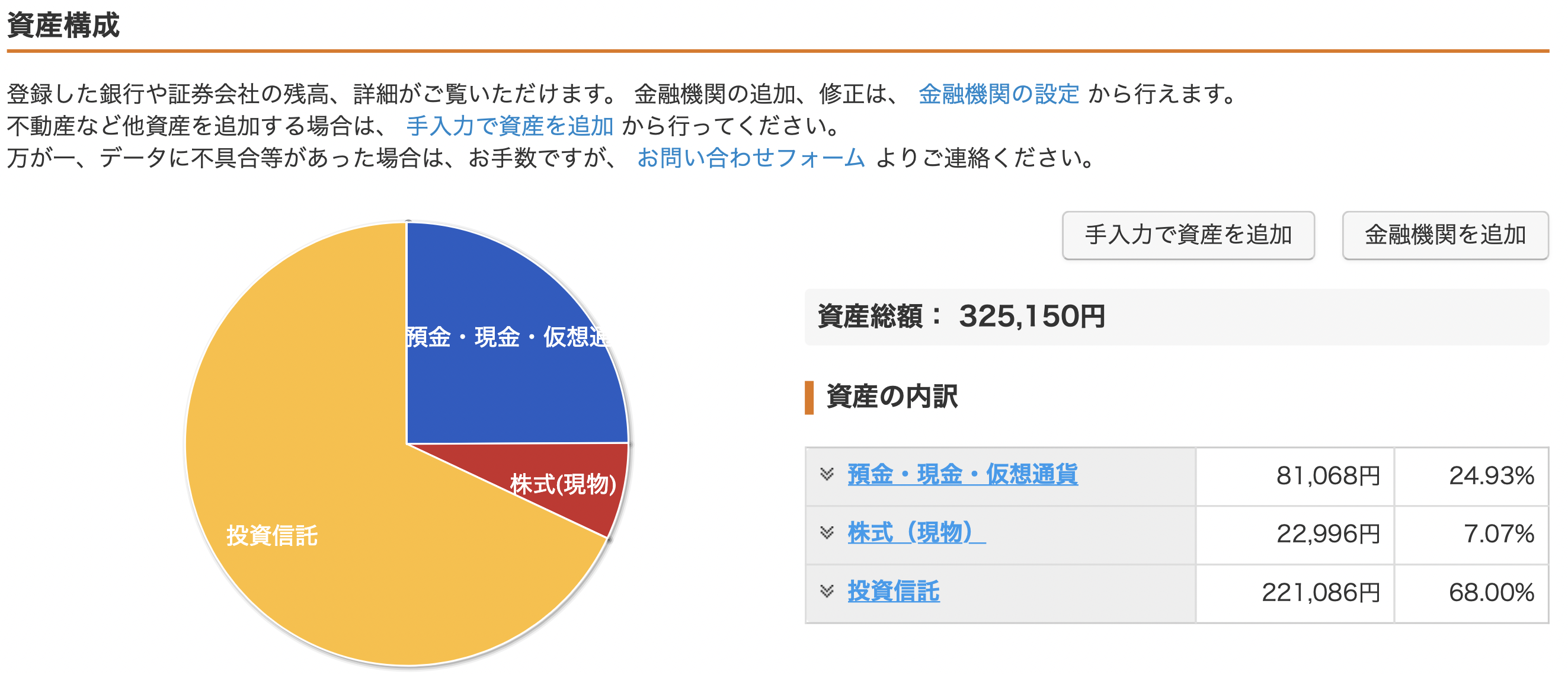Image resolution: width=1568 pixels, height=674 pixels.
Task: Open the 株式（現物） breakdown link
Action: point(916,533)
